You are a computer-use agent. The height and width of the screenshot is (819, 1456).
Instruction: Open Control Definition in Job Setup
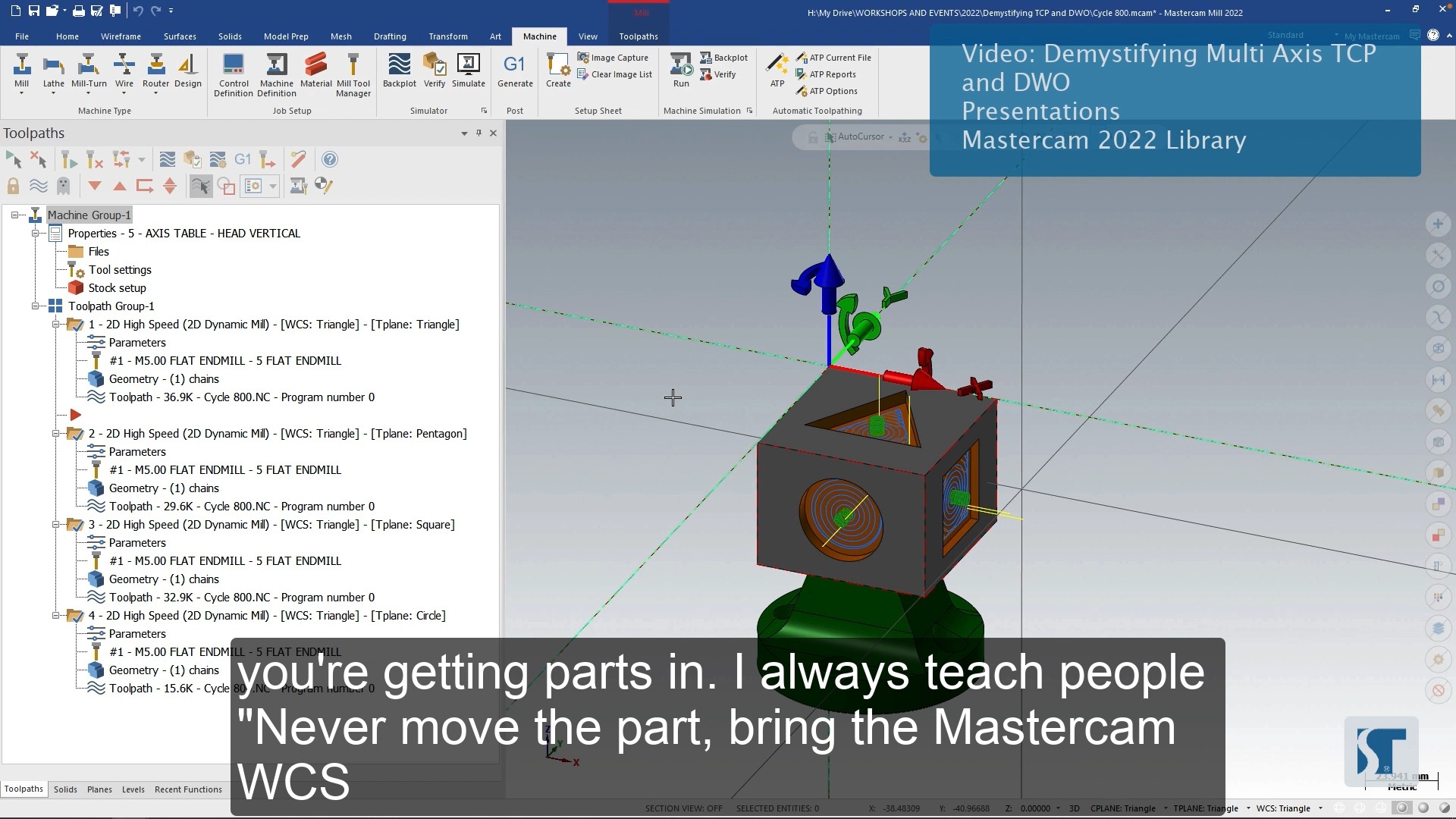coord(233,74)
